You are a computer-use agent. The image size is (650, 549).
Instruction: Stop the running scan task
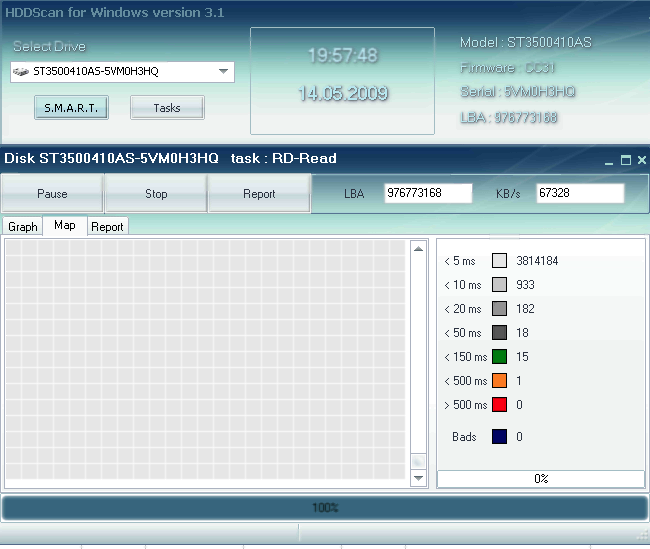[156, 194]
